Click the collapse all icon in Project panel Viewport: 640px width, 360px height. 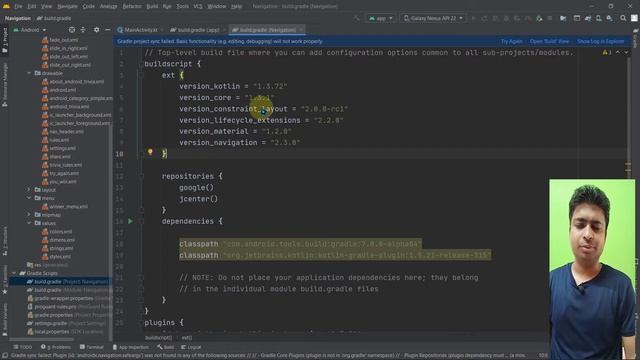coord(83,30)
